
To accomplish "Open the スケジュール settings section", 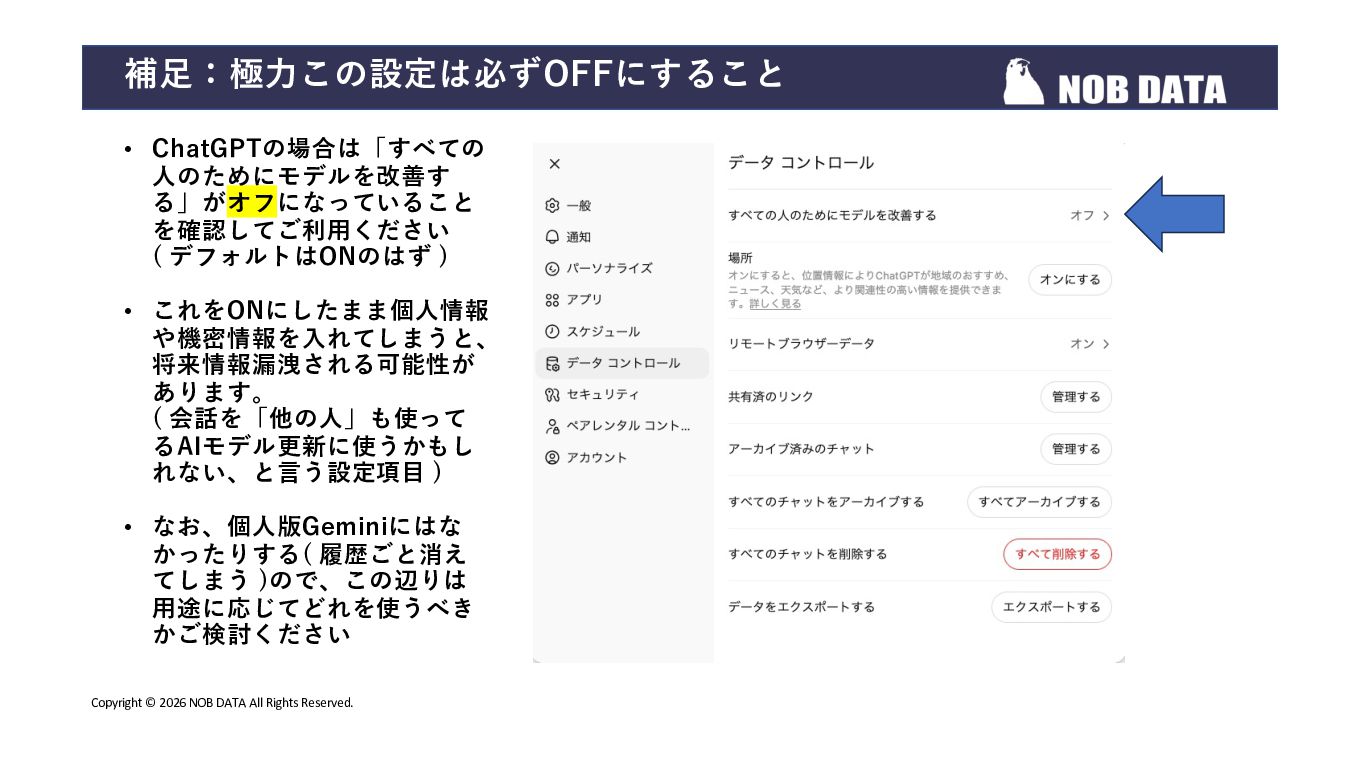I will [x=621, y=331].
